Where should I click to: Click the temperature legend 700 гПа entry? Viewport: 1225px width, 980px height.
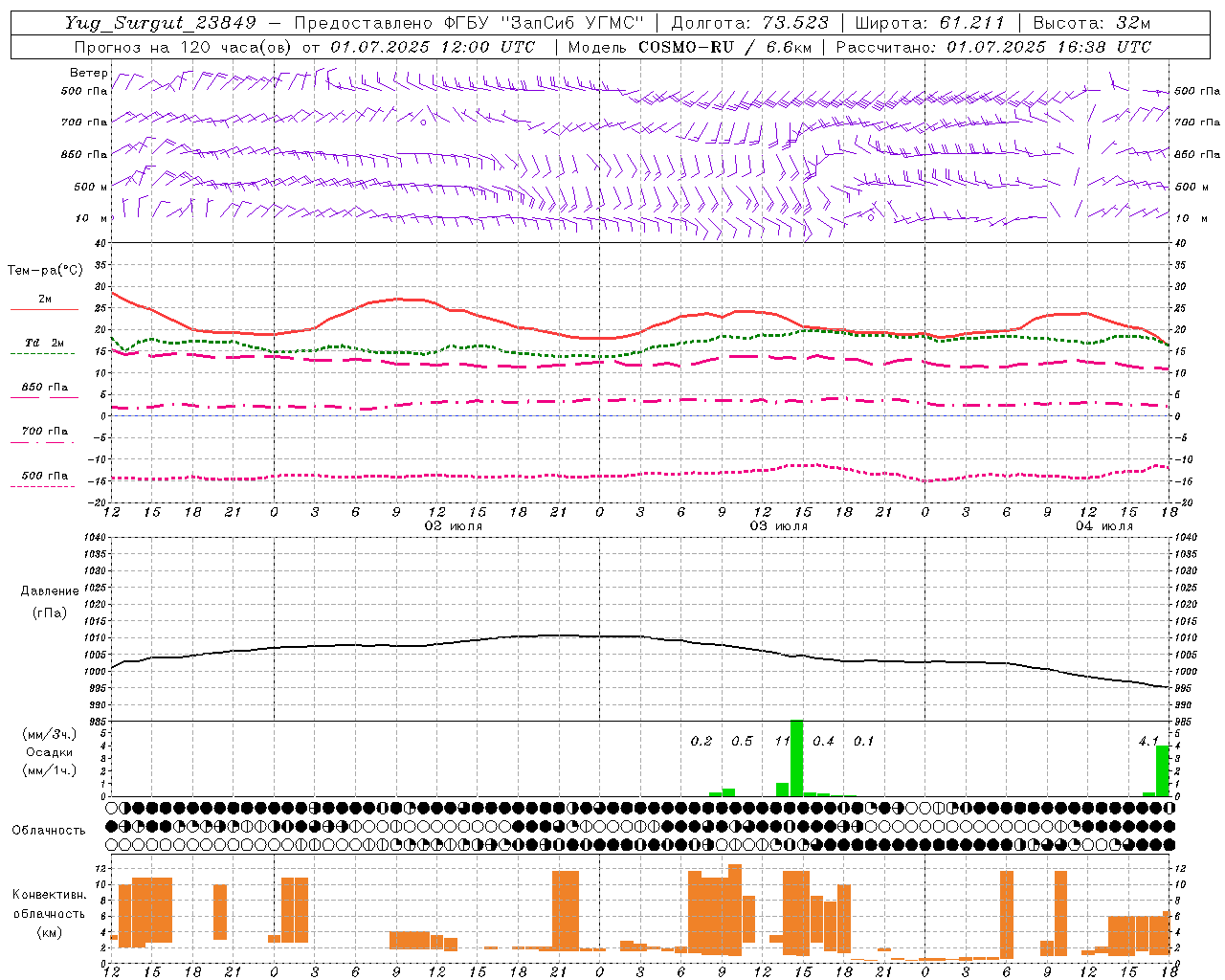[x=44, y=432]
